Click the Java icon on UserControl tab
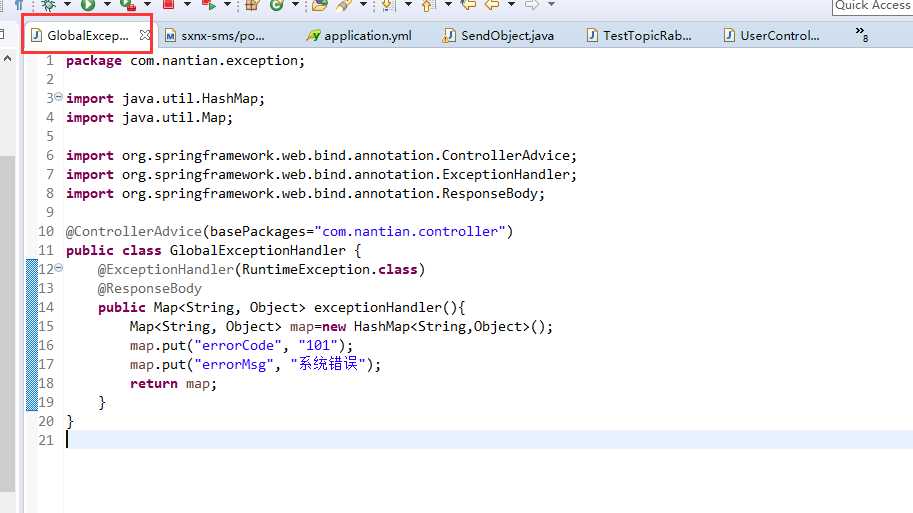 (728, 35)
